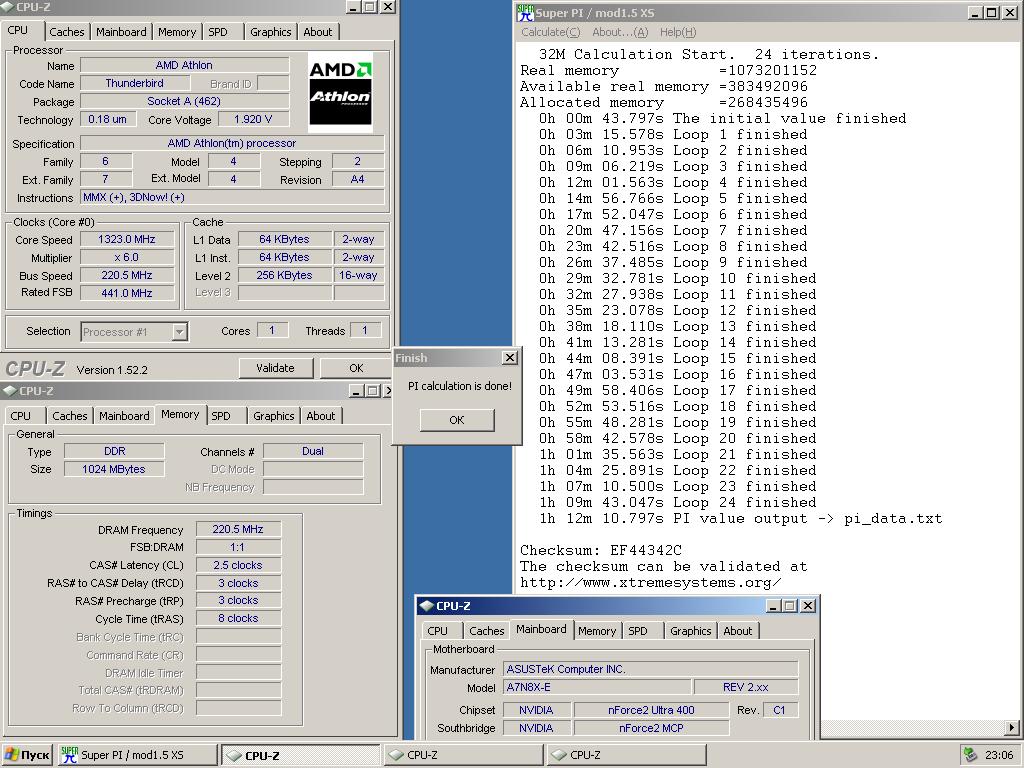The image size is (1024, 768).
Task: Click the DRAM Frequency value 220.5 MHz
Action: [238, 530]
